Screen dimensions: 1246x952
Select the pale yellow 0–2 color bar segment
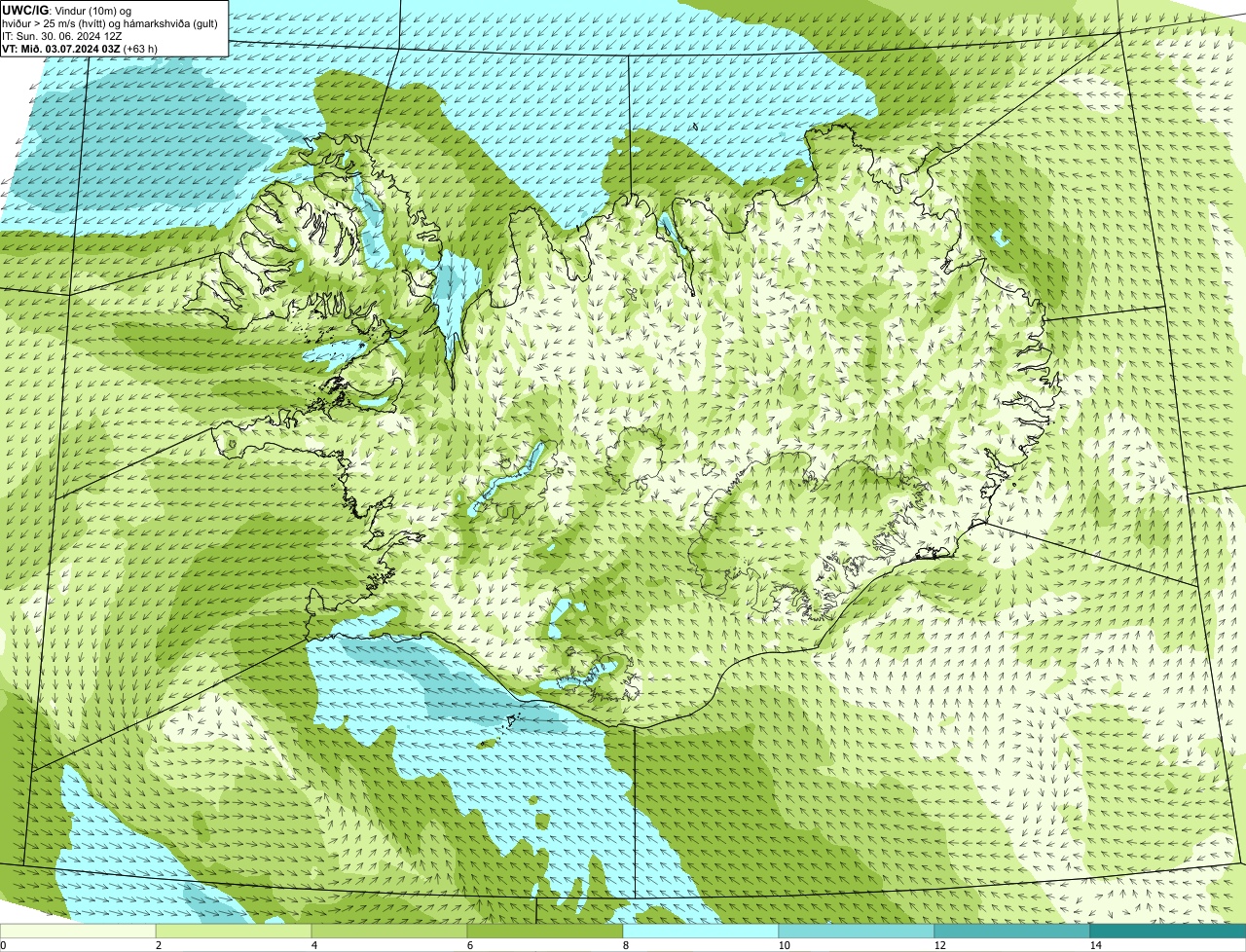[x=78, y=931]
